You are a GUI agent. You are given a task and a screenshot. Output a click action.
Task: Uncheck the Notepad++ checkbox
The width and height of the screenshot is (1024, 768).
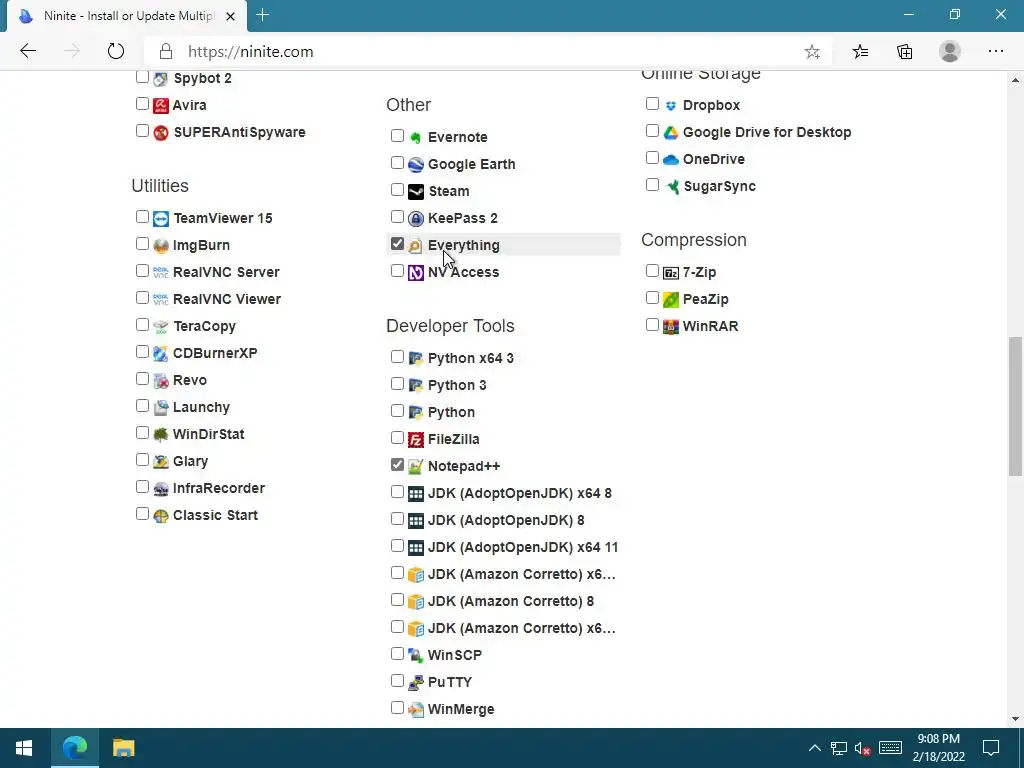397,464
